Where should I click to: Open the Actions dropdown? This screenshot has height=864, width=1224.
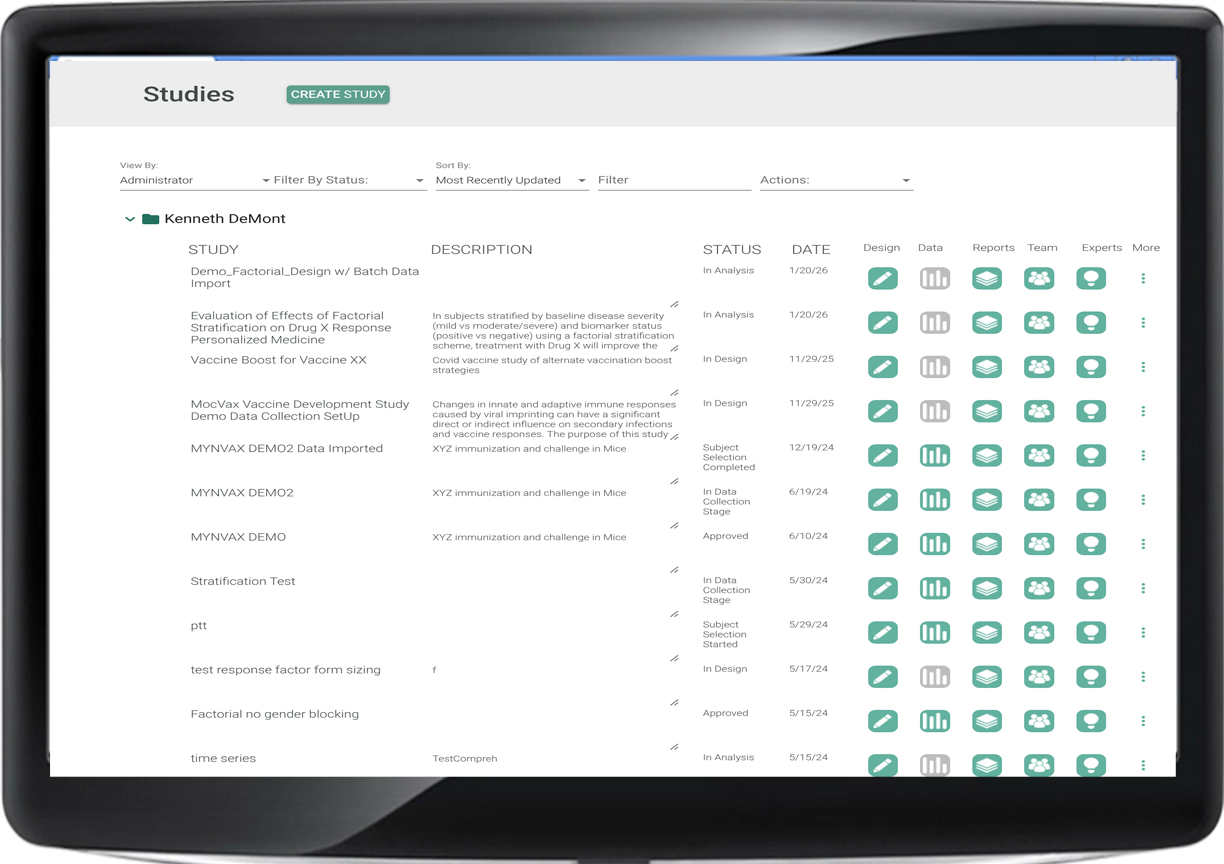pyautogui.click(x=835, y=181)
